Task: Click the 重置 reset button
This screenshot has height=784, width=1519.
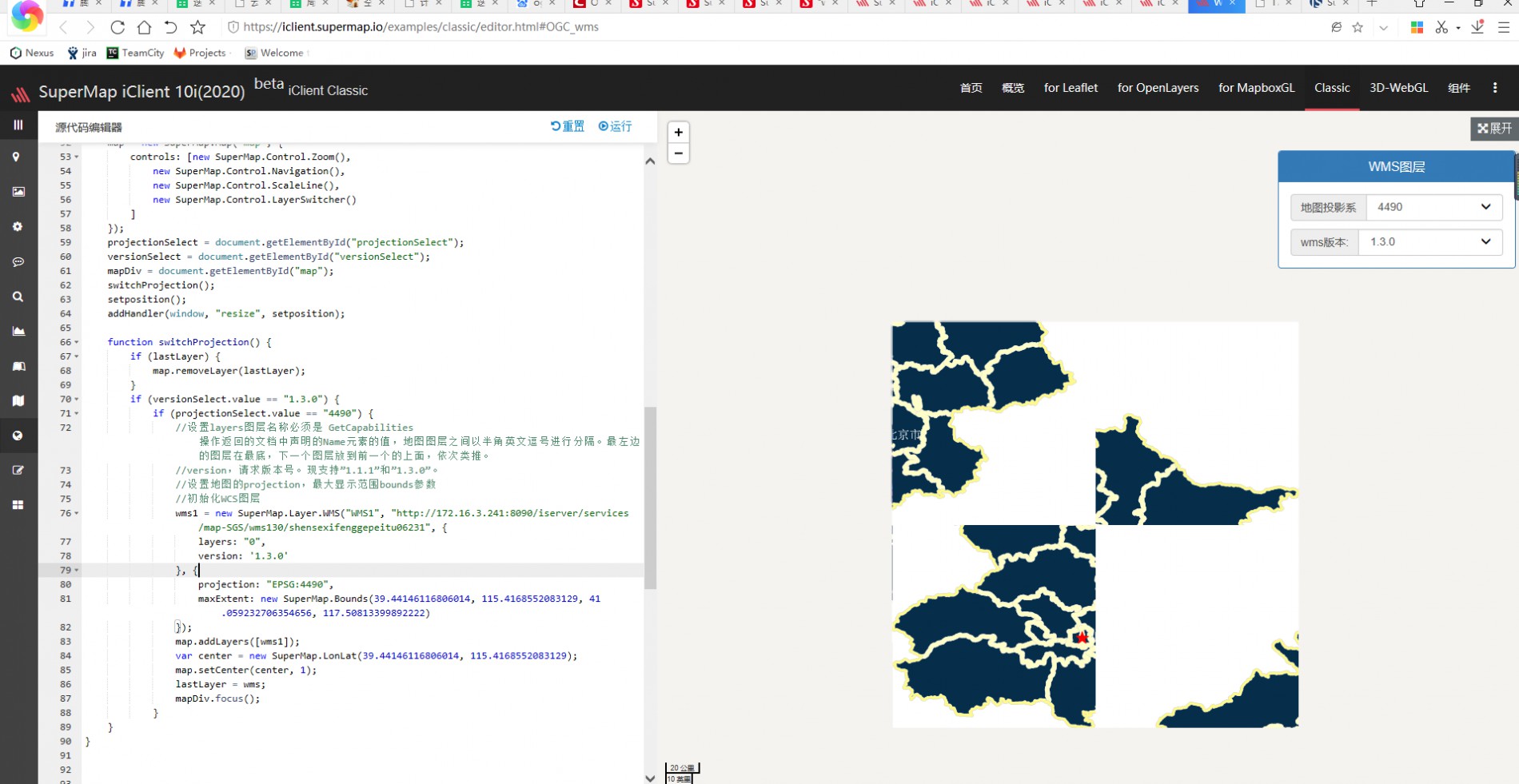Action: tap(568, 126)
